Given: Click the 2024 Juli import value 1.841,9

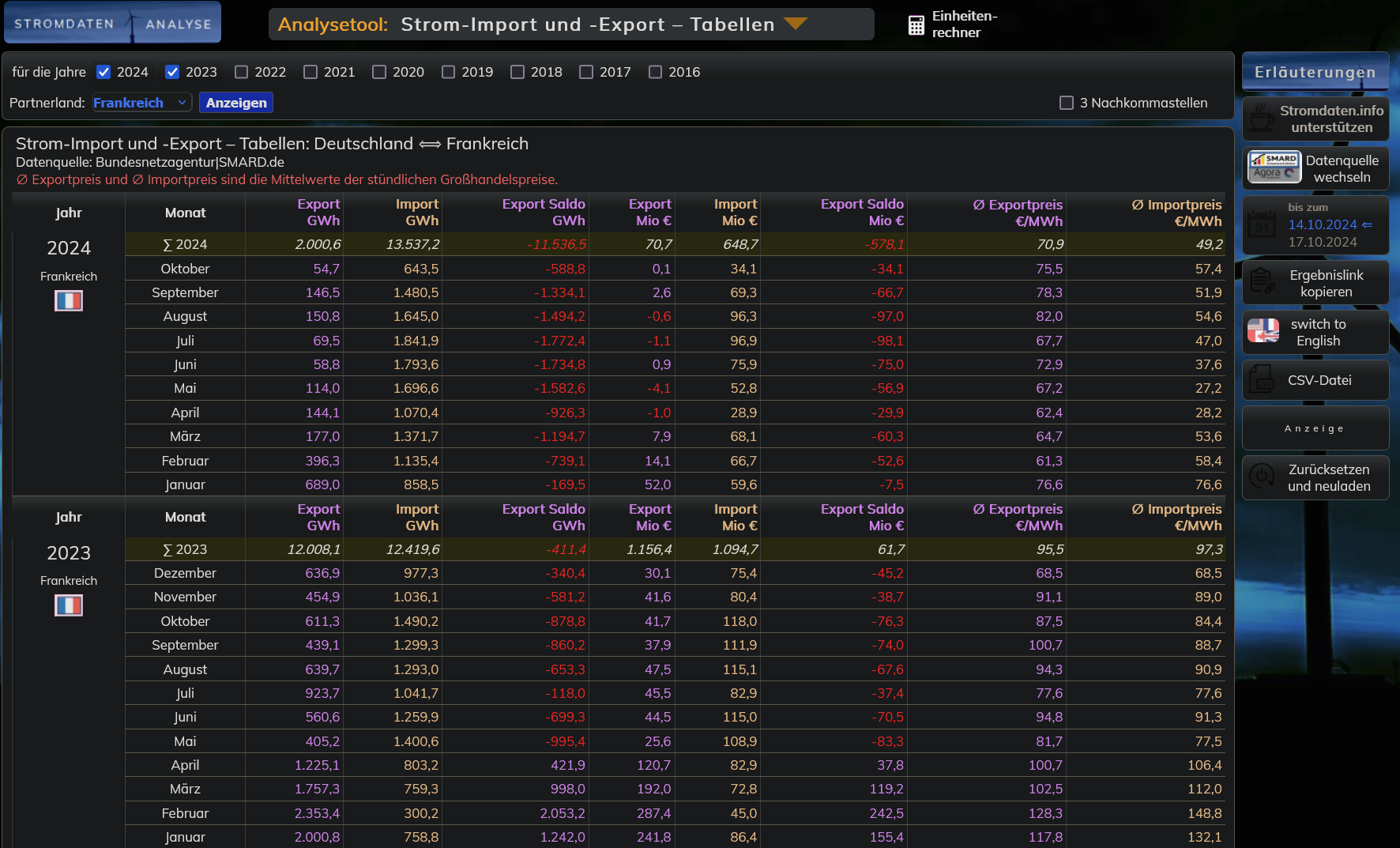Looking at the screenshot, I should pyautogui.click(x=416, y=341).
